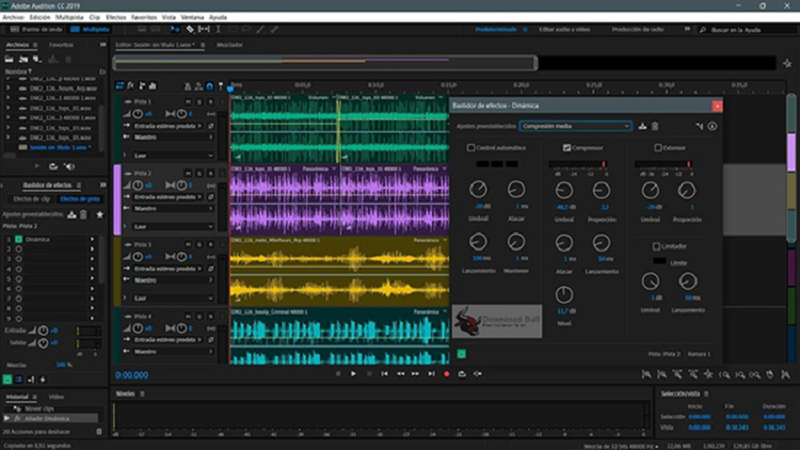Mark the preset as favorite with star icon
This screenshot has height=450, width=800.
tap(100, 214)
